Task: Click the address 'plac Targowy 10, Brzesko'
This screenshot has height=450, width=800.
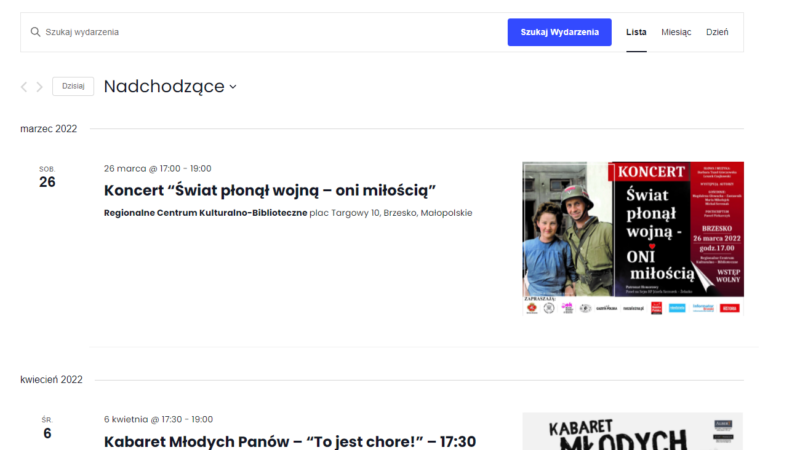Action: pyautogui.click(x=390, y=213)
